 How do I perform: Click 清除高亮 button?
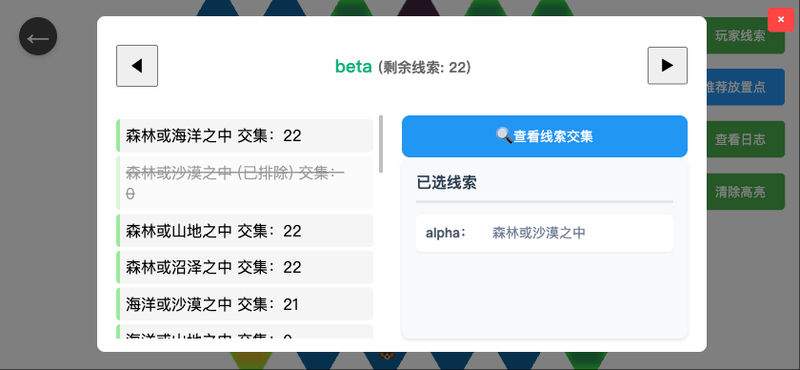(740, 192)
